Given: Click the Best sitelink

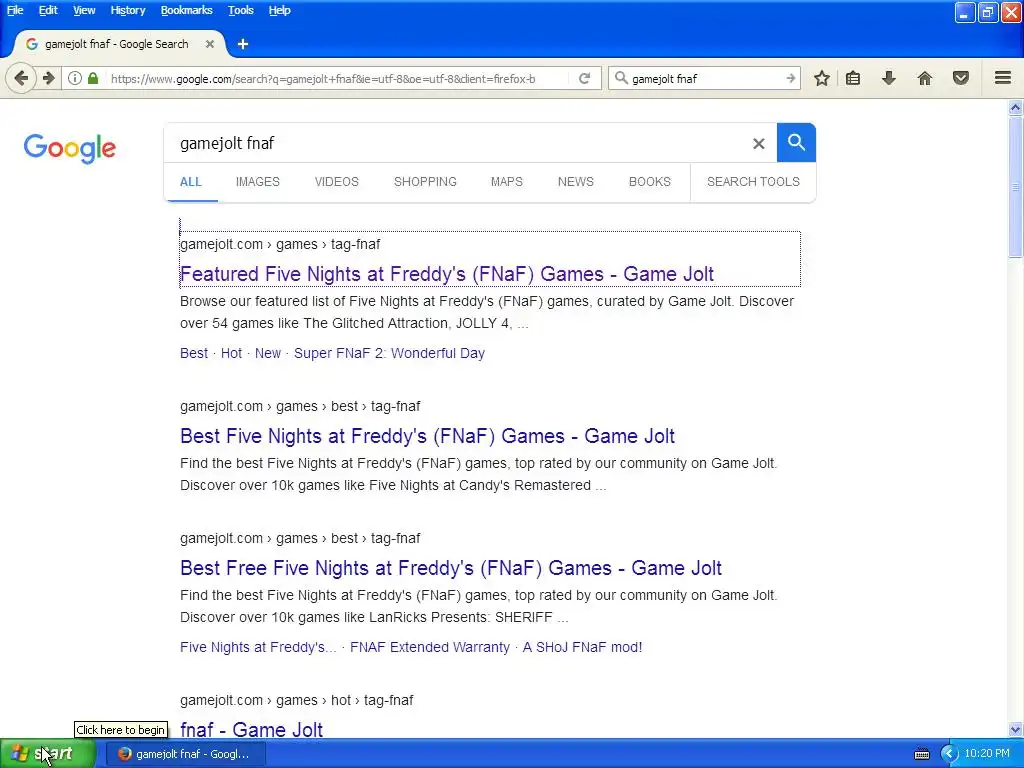Looking at the screenshot, I should (x=194, y=353).
